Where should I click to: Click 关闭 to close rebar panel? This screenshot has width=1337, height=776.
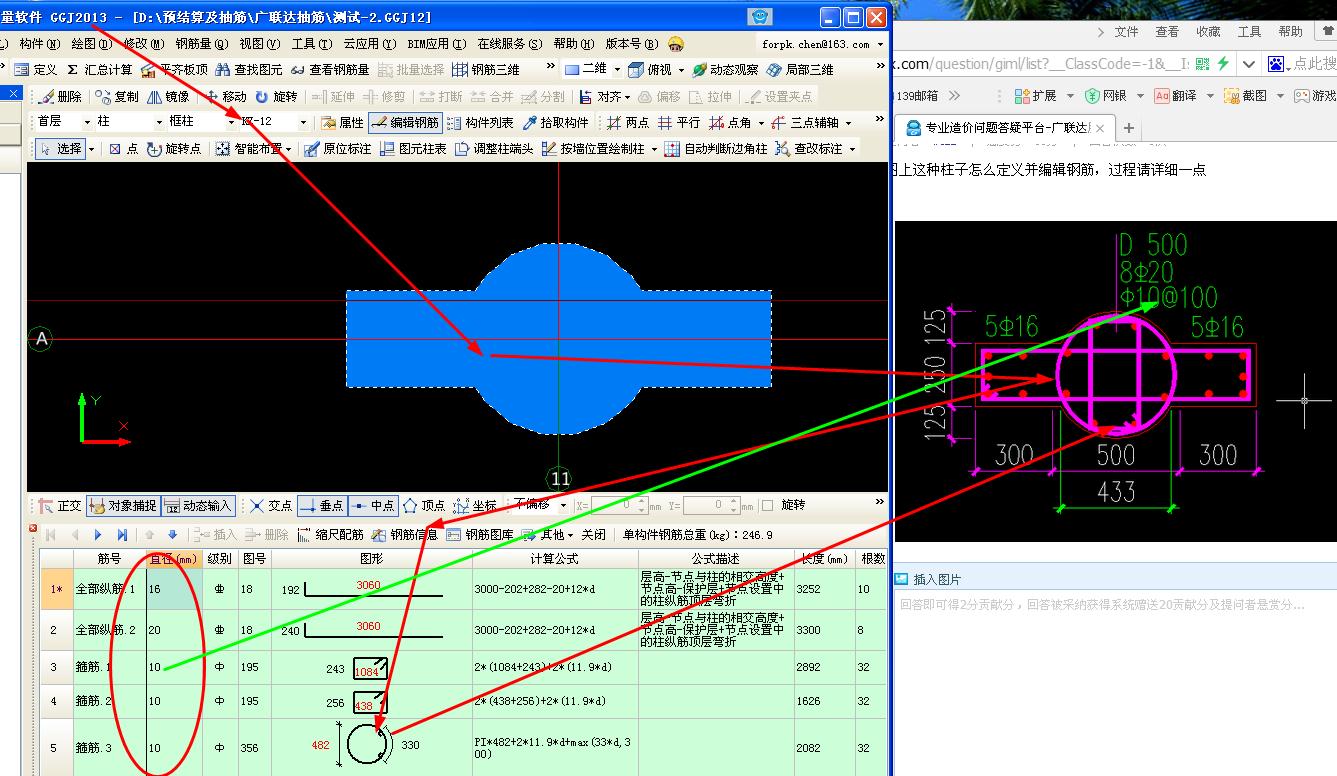(593, 535)
